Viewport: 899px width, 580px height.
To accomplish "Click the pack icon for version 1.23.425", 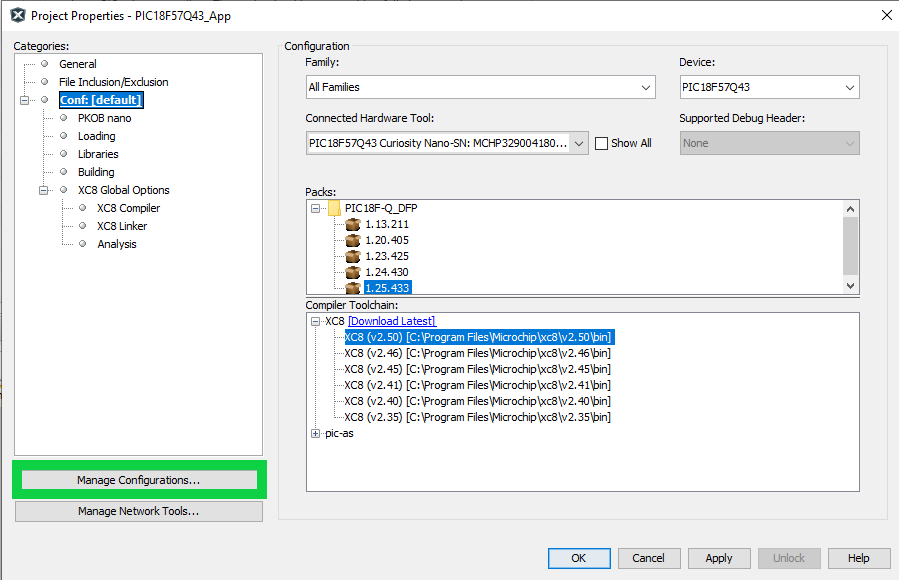I will click(352, 256).
